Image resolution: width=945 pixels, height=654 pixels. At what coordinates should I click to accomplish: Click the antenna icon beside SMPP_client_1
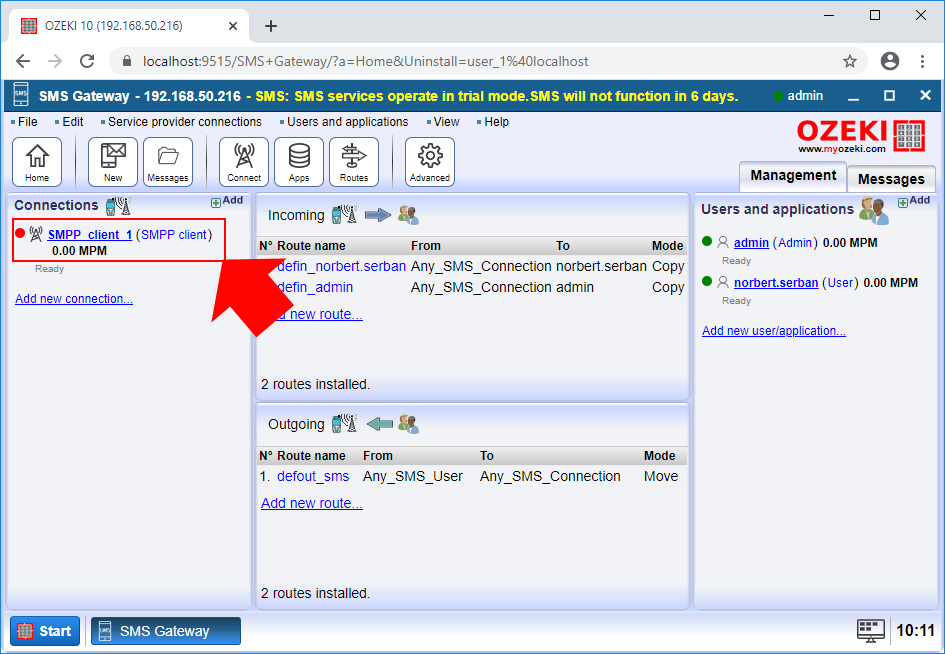tap(36, 234)
